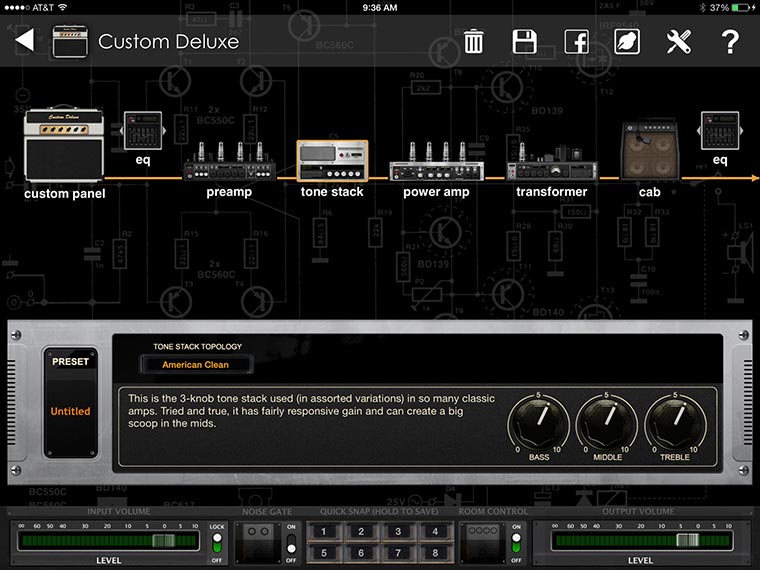
Task: Open the room control unit
Action: point(483,543)
